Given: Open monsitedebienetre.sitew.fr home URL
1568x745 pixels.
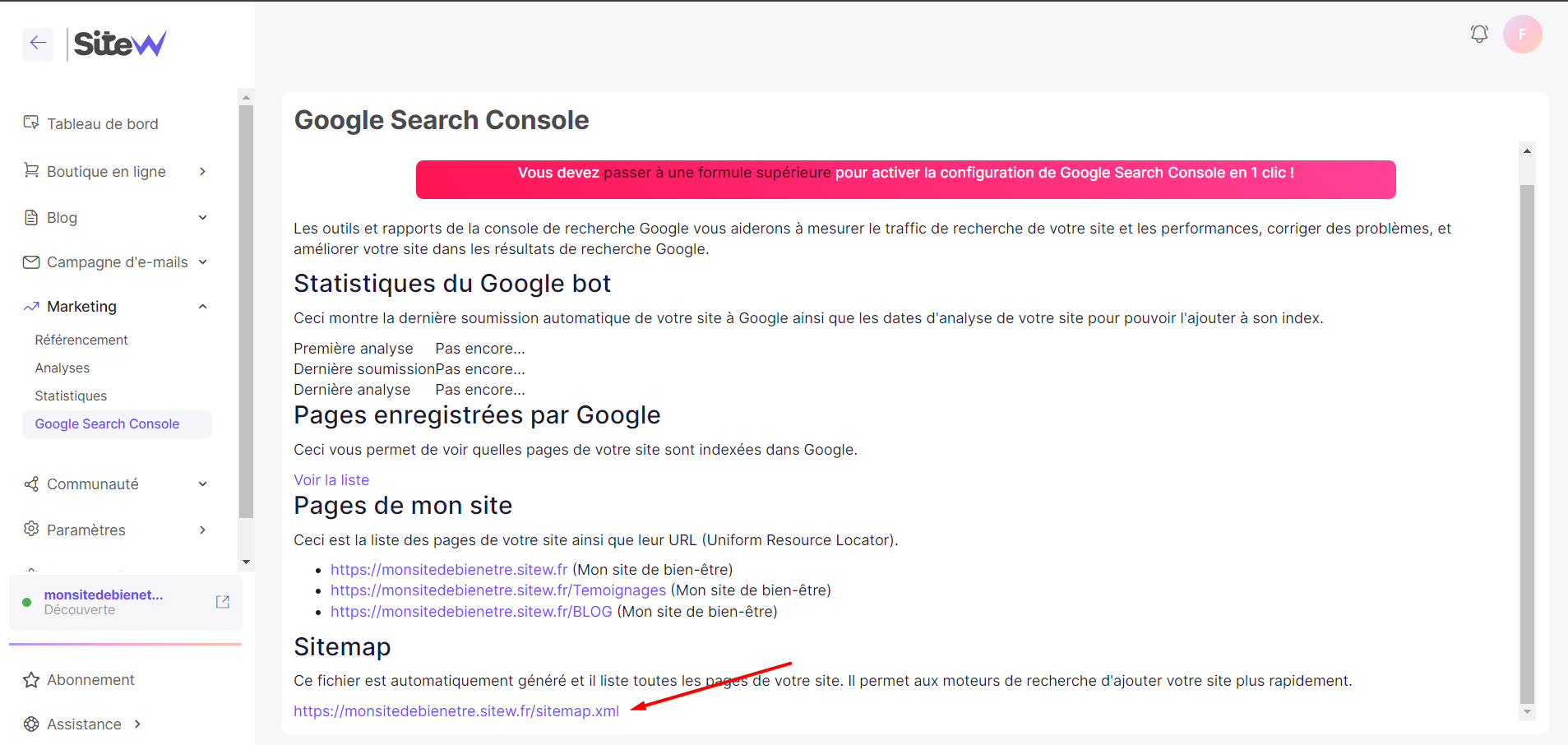Looking at the screenshot, I should [449, 570].
